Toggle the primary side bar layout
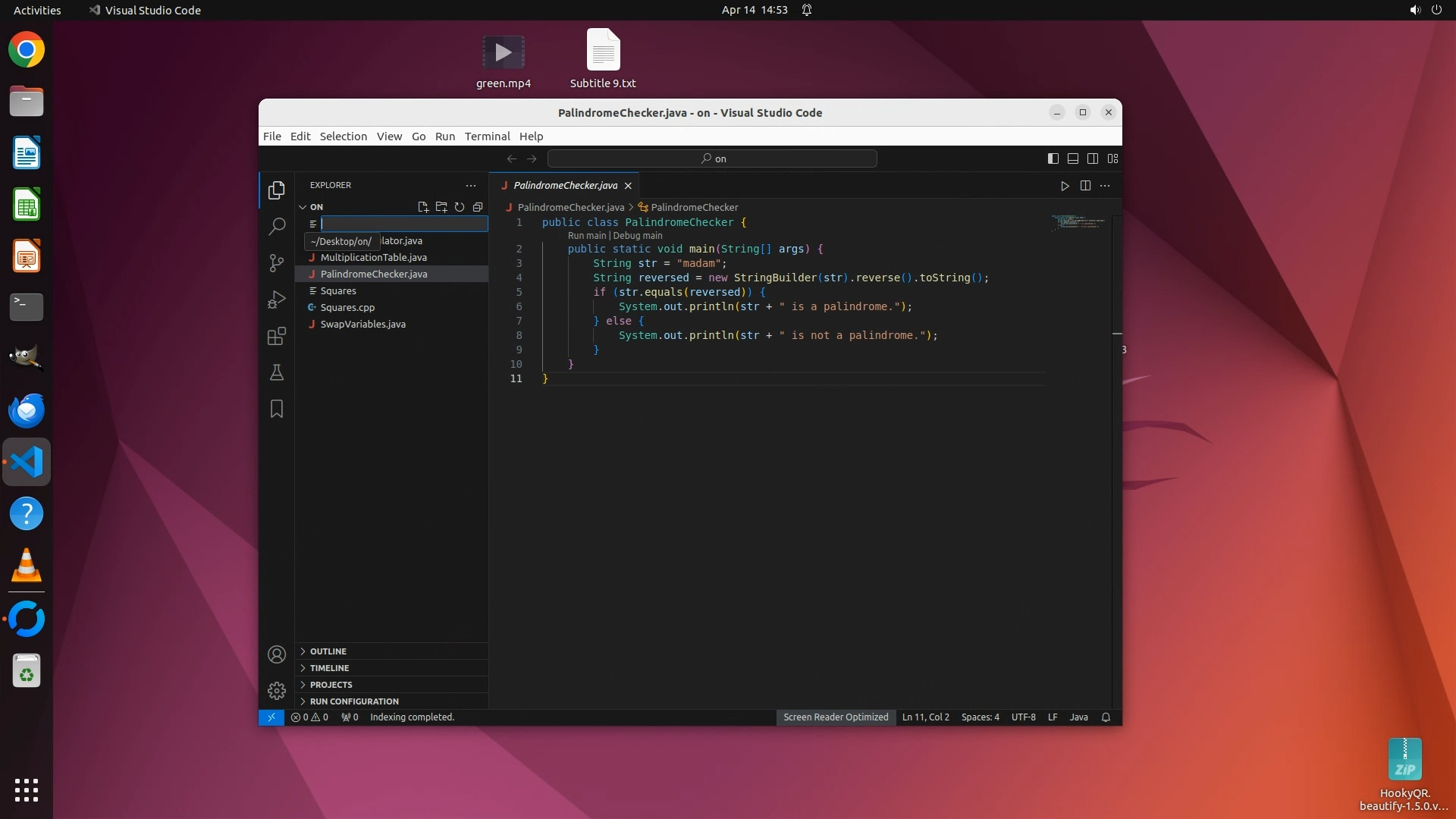This screenshot has width=1456, height=819. point(1053,158)
